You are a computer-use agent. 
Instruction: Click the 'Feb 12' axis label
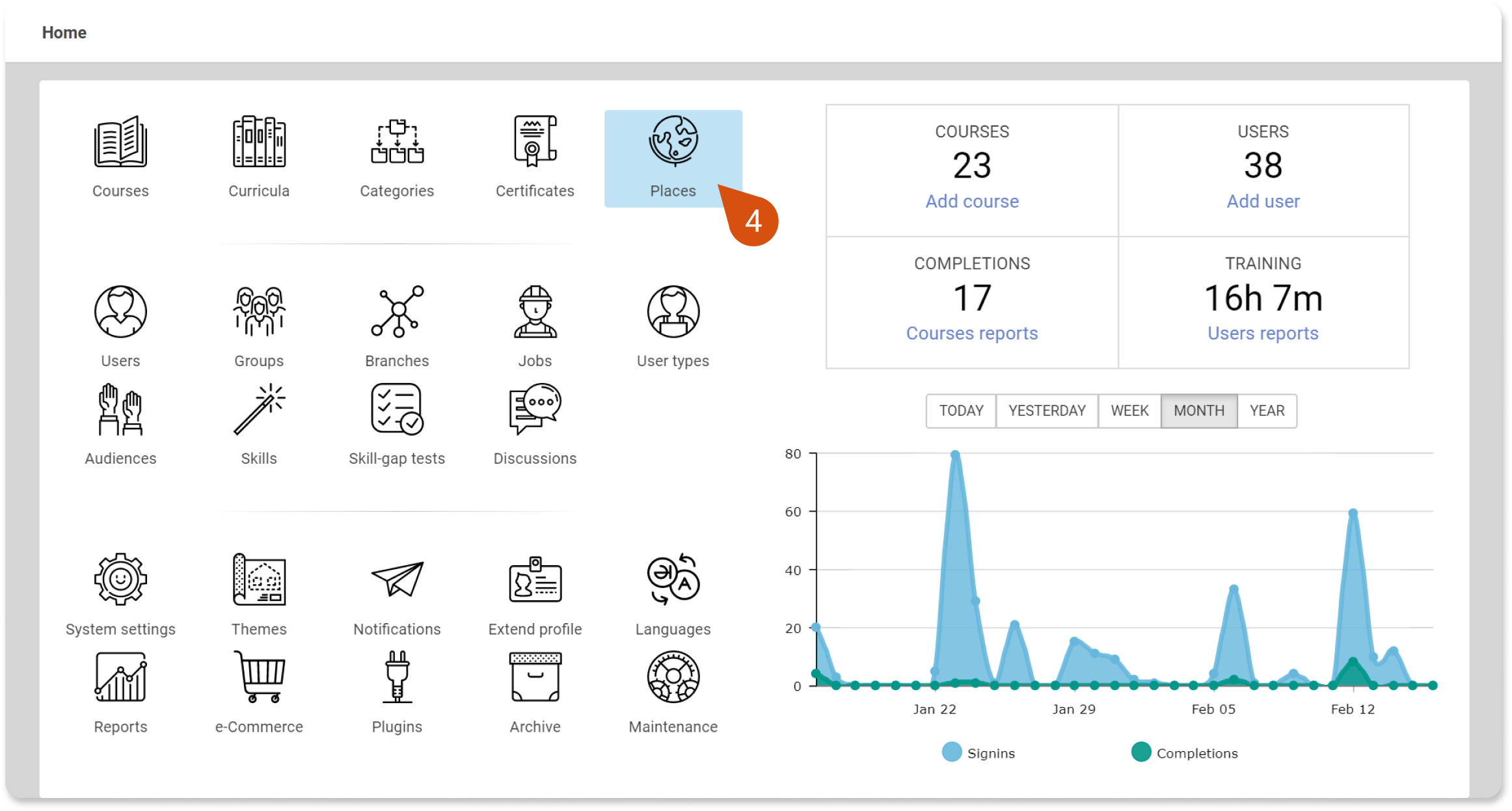(1353, 710)
